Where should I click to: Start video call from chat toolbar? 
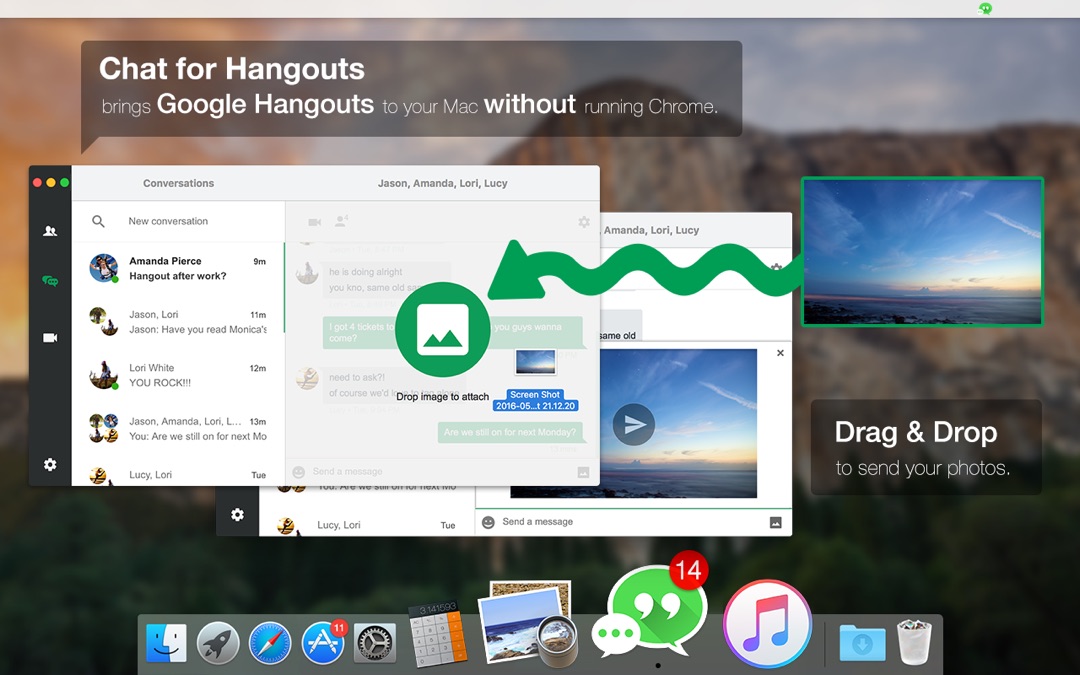(x=314, y=222)
